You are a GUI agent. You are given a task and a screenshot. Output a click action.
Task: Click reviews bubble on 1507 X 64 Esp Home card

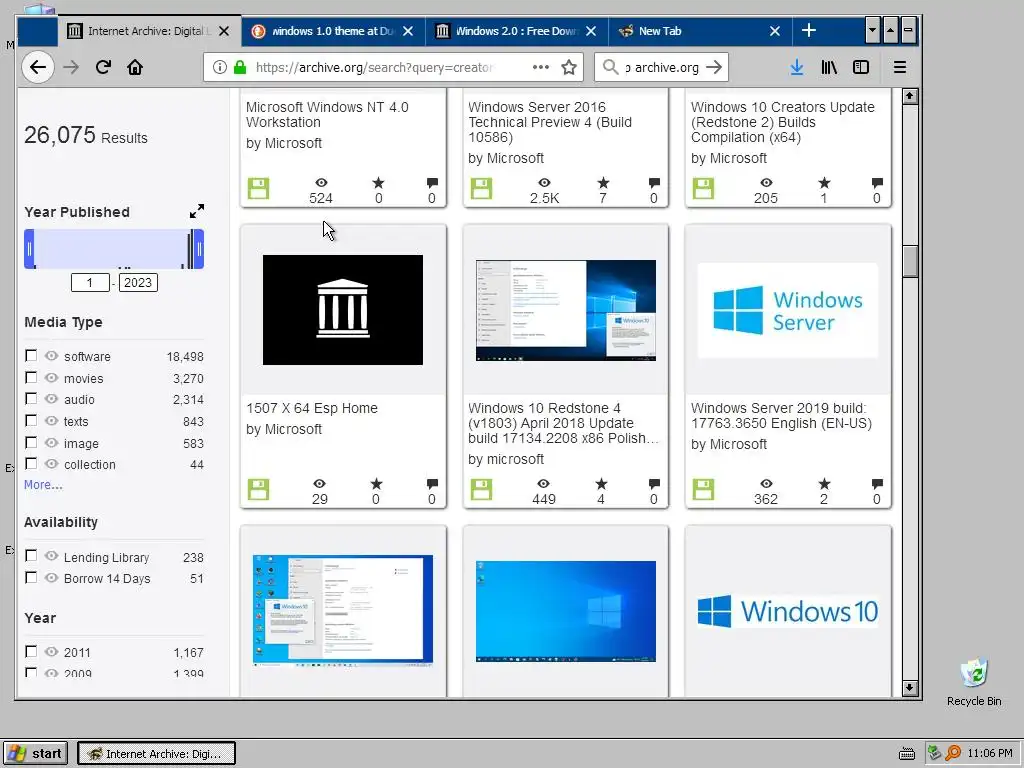pos(432,484)
